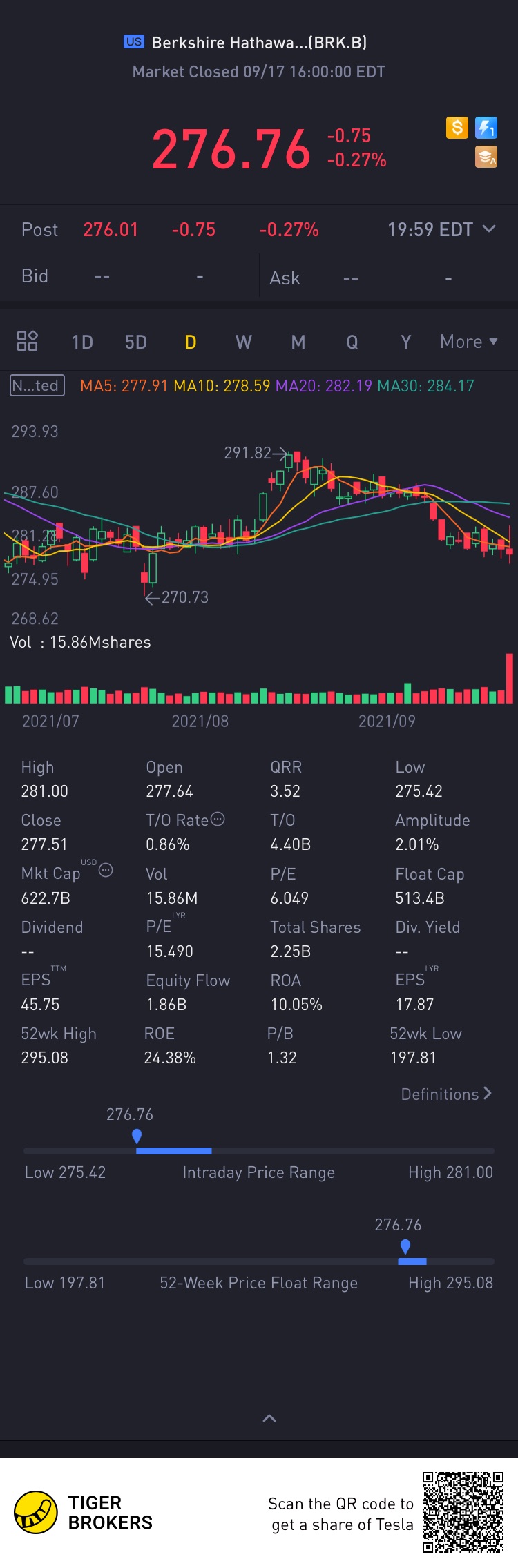The width and height of the screenshot is (518, 1568).
Task: Collapse the stock details panel with up chevron
Action: pos(270,1418)
